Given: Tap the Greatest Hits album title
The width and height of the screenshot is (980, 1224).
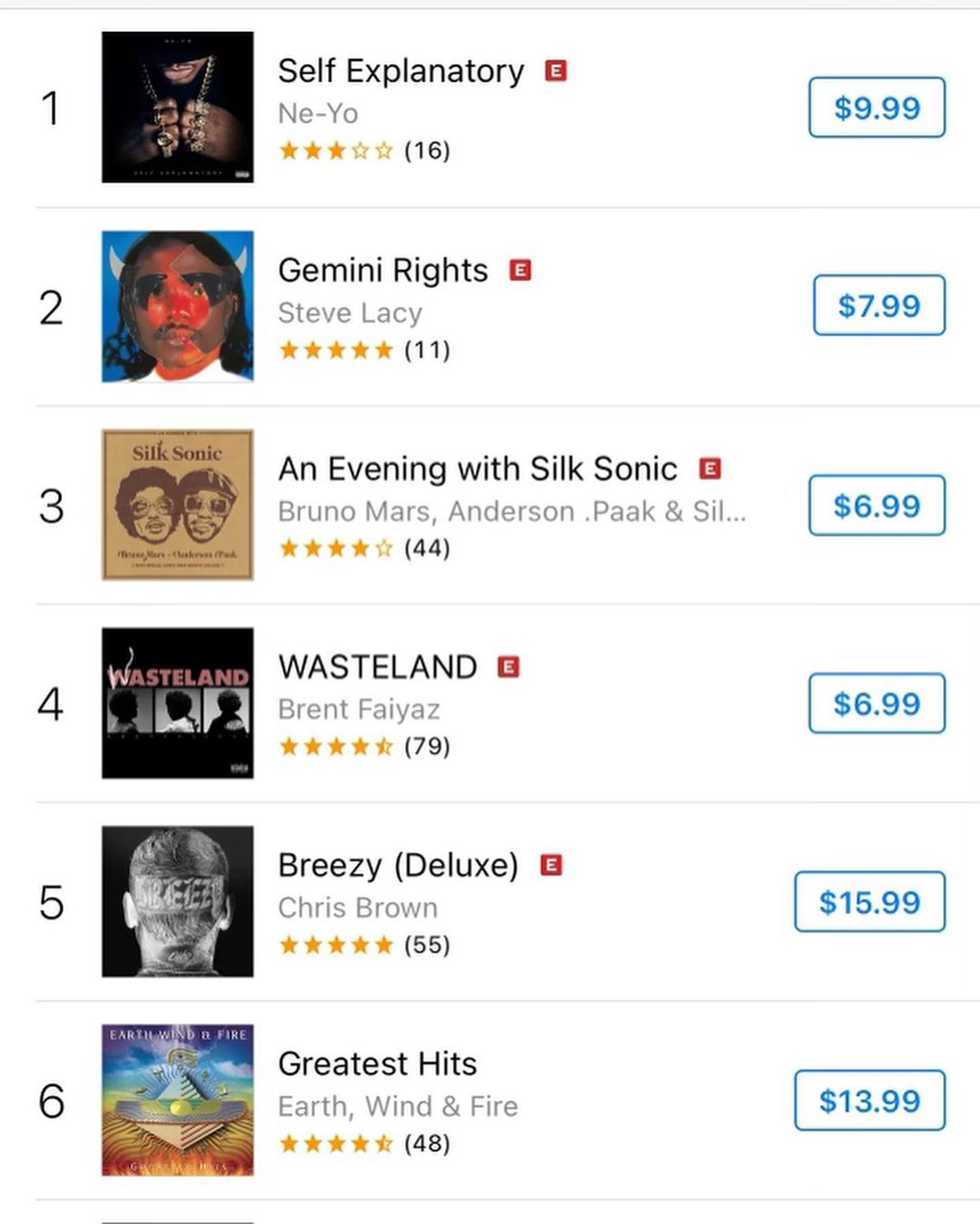Looking at the screenshot, I should [377, 1063].
